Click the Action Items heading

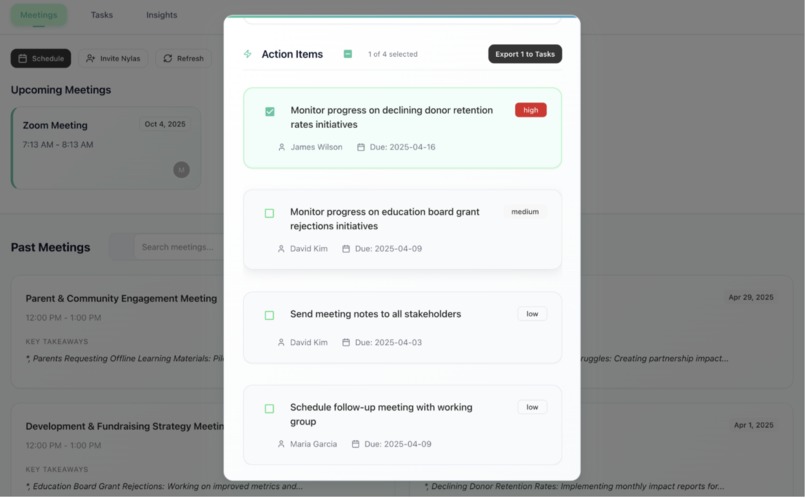tap(292, 54)
